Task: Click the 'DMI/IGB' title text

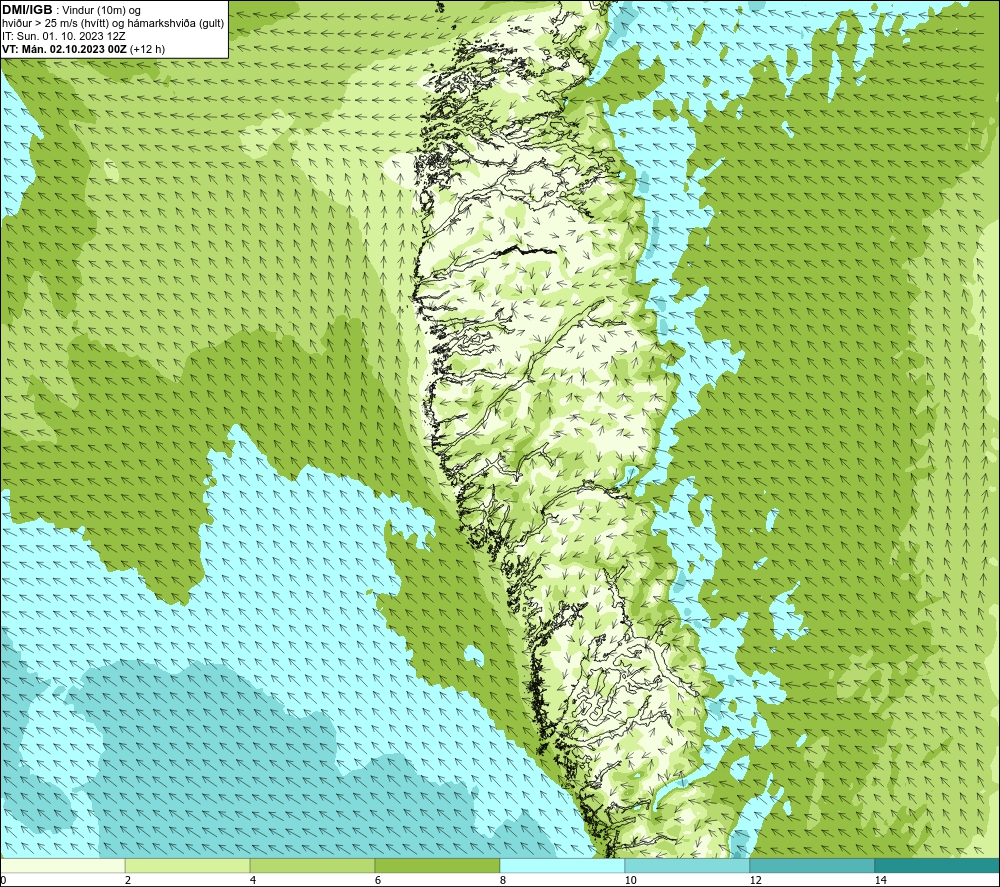Action: pos(27,10)
